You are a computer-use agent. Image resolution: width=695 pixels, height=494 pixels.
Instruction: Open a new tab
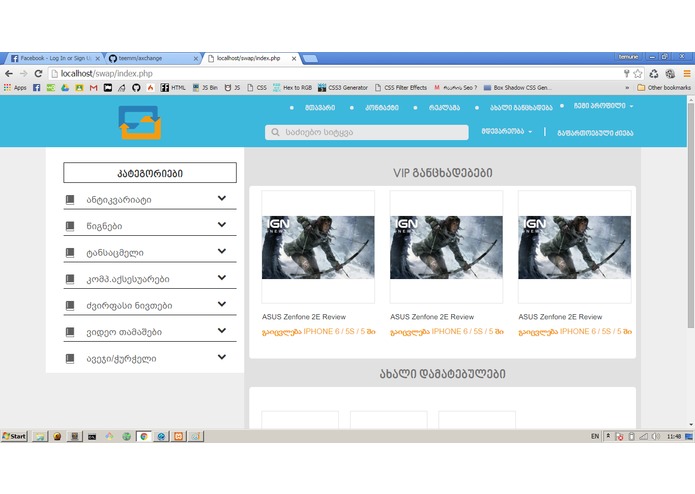point(309,58)
